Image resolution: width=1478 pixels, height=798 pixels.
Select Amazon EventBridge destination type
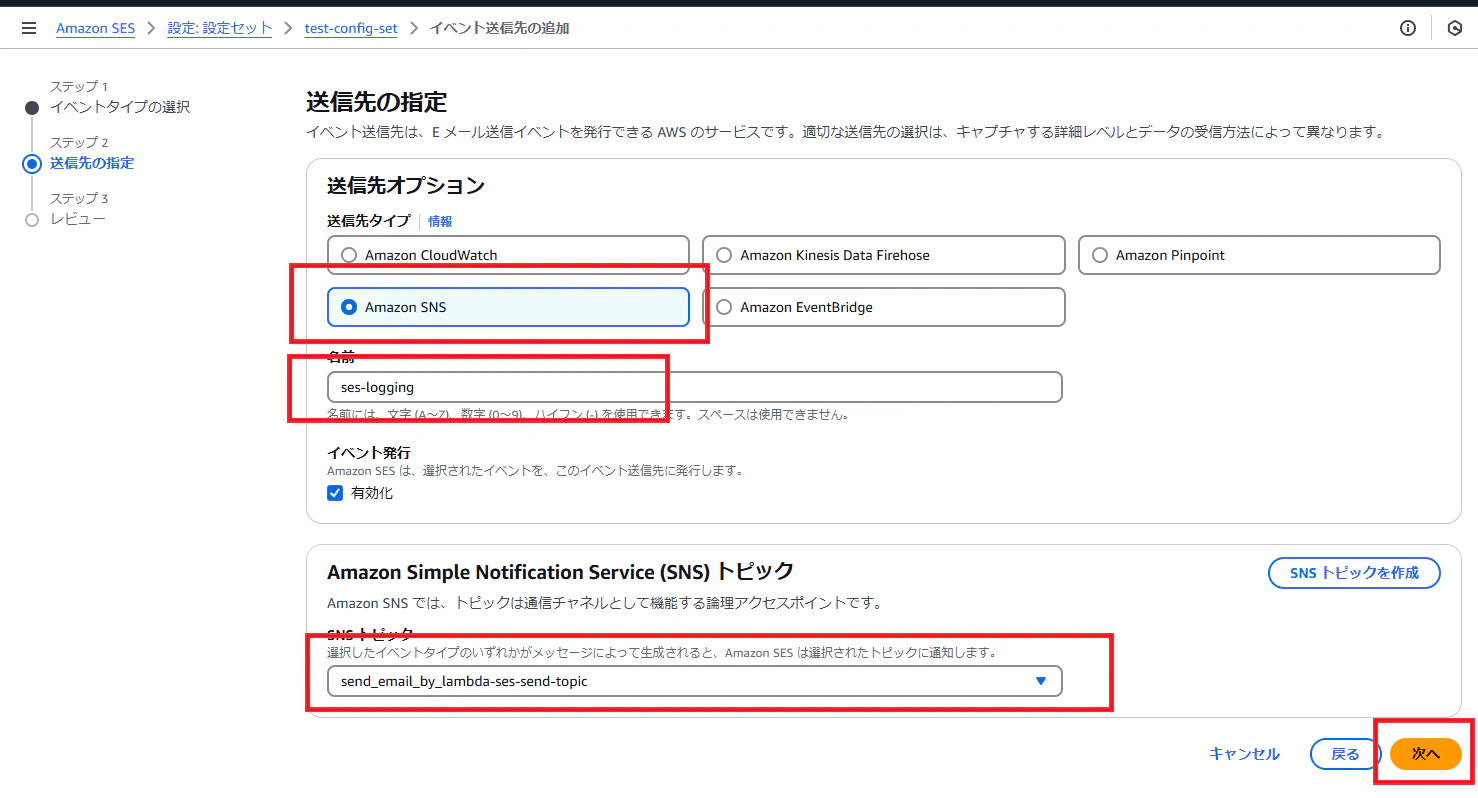coord(883,307)
